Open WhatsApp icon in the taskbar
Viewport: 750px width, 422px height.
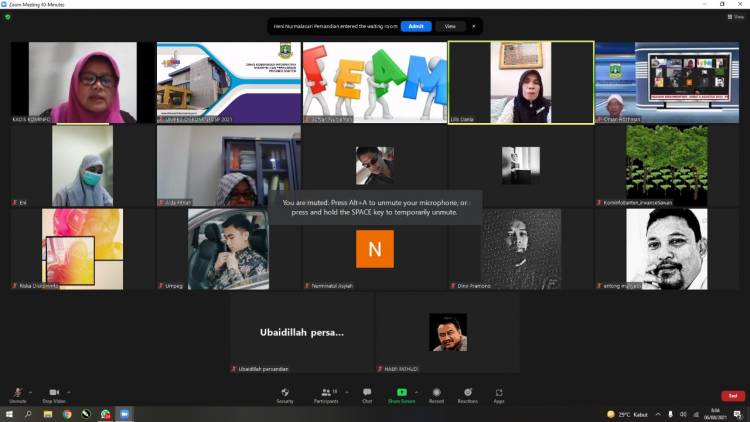pyautogui.click(x=105, y=414)
